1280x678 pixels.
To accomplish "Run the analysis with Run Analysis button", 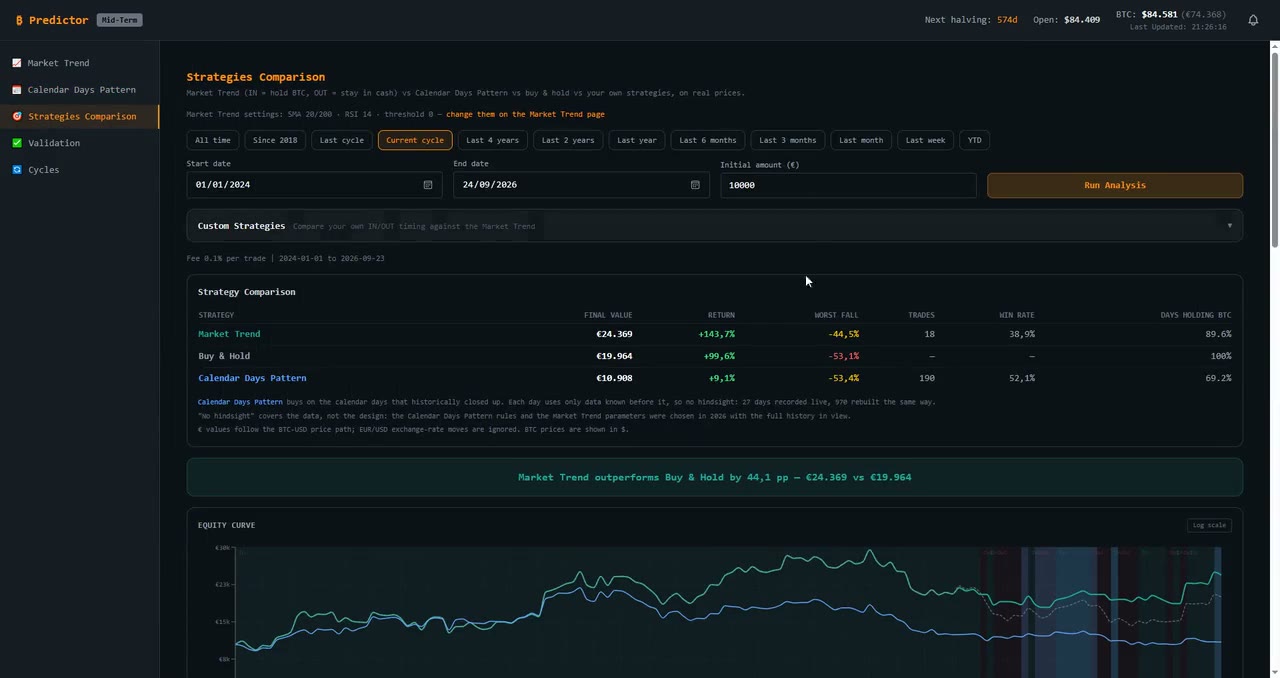I will click(1115, 185).
